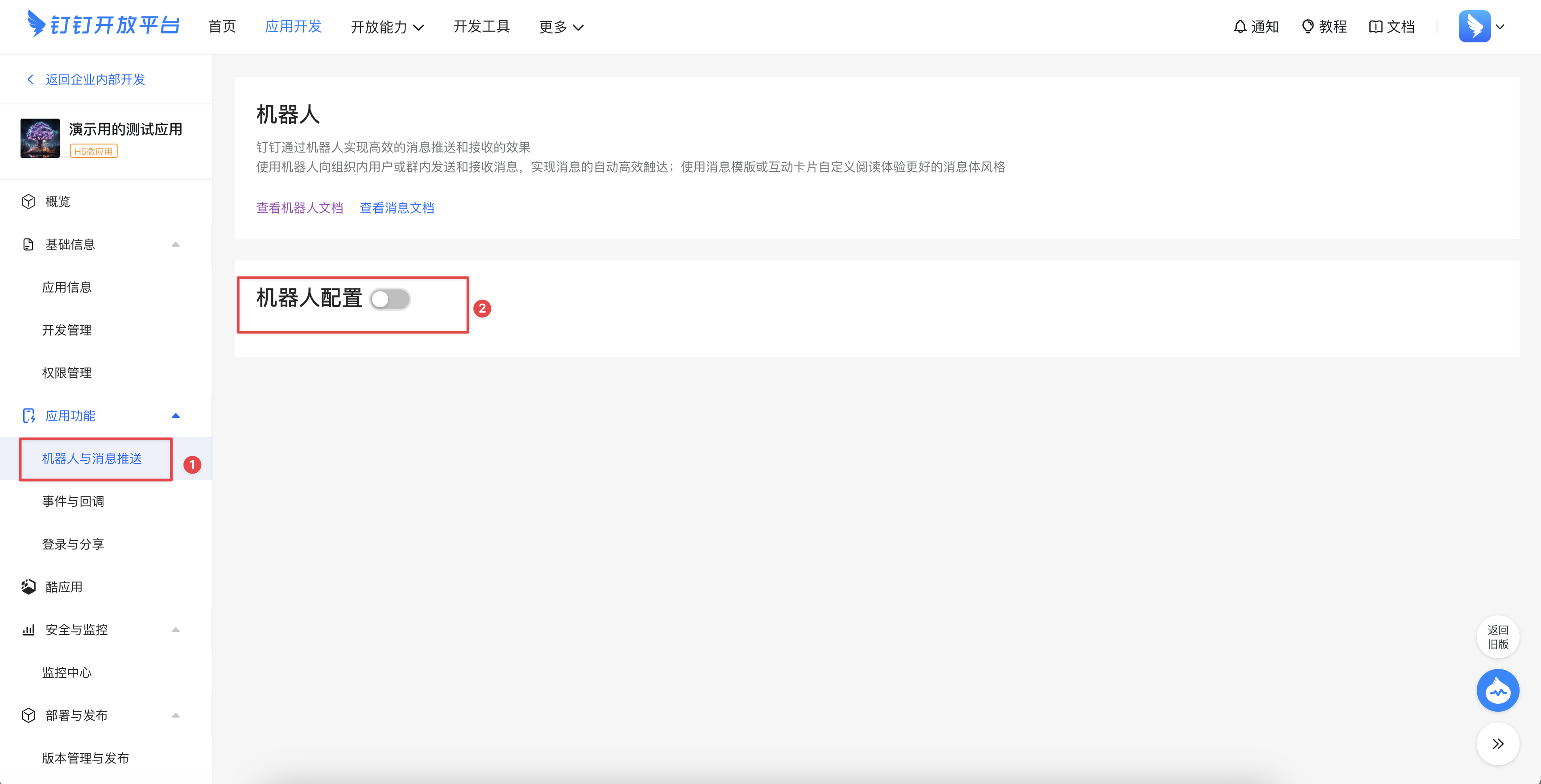Image resolution: width=1541 pixels, height=784 pixels.
Task: Click the 演示用的测试应用 app thumbnail
Action: (x=40, y=138)
